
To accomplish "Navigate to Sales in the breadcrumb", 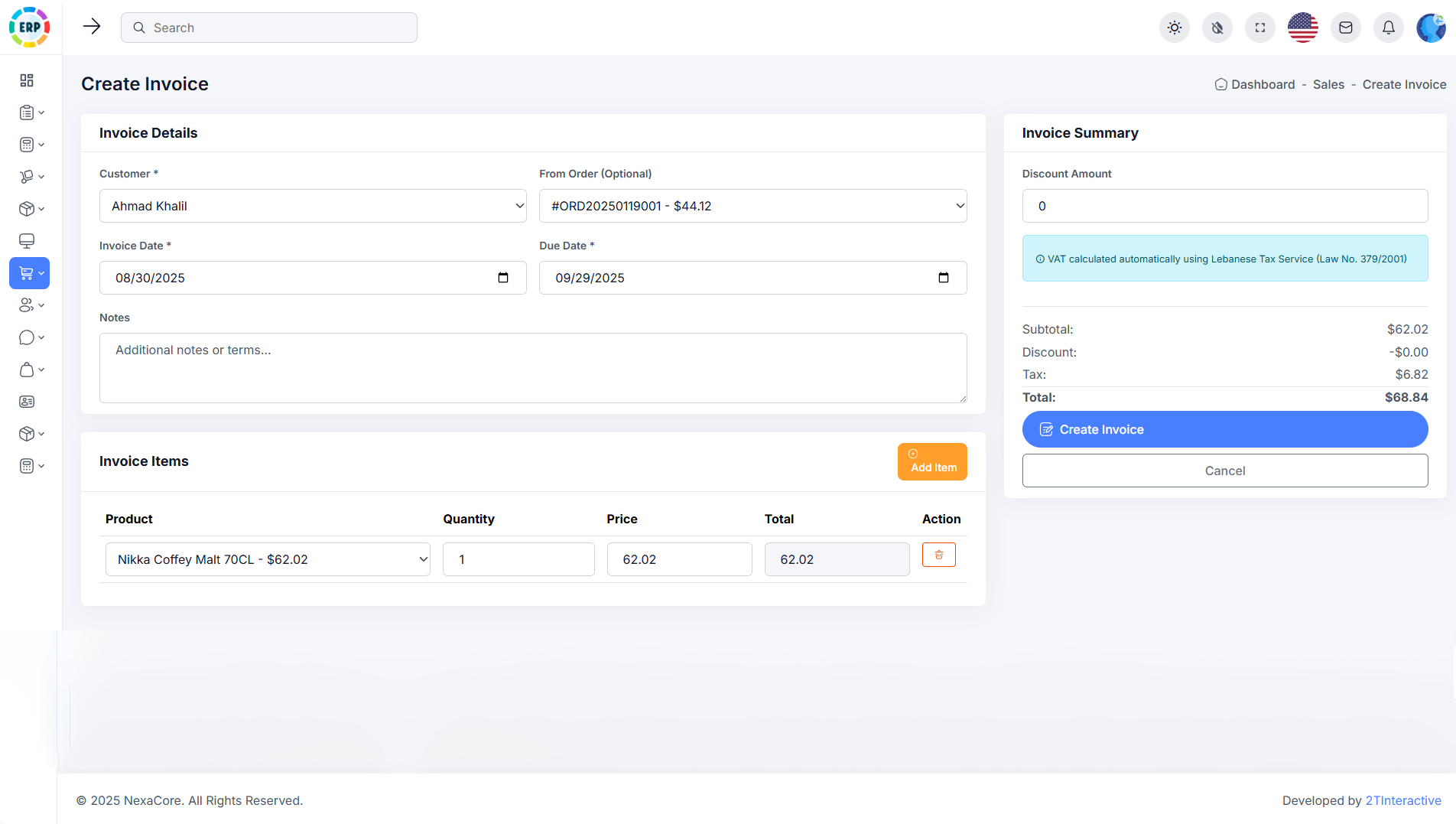I will tap(1328, 84).
